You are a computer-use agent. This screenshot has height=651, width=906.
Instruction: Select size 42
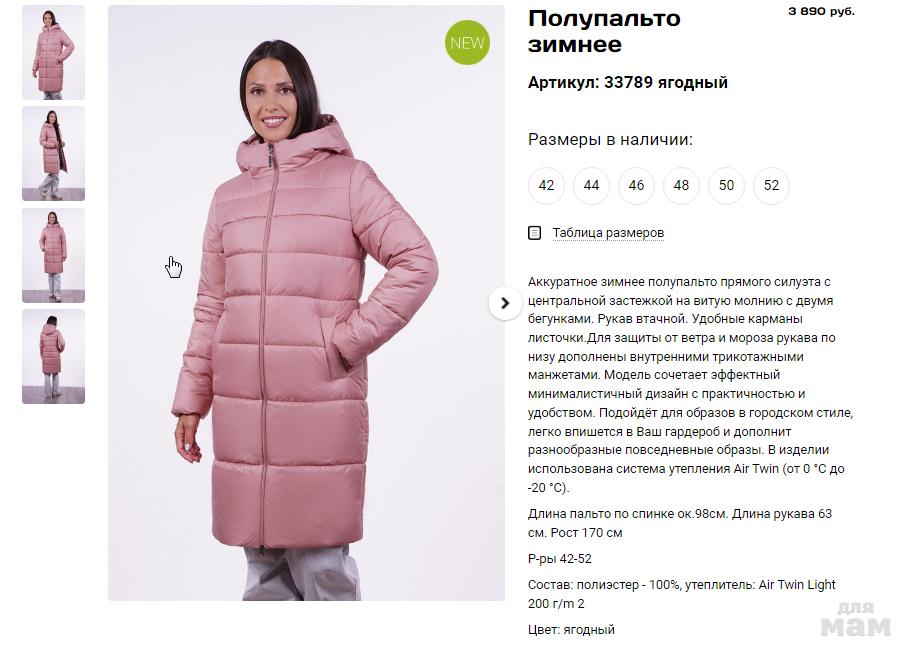tap(546, 185)
